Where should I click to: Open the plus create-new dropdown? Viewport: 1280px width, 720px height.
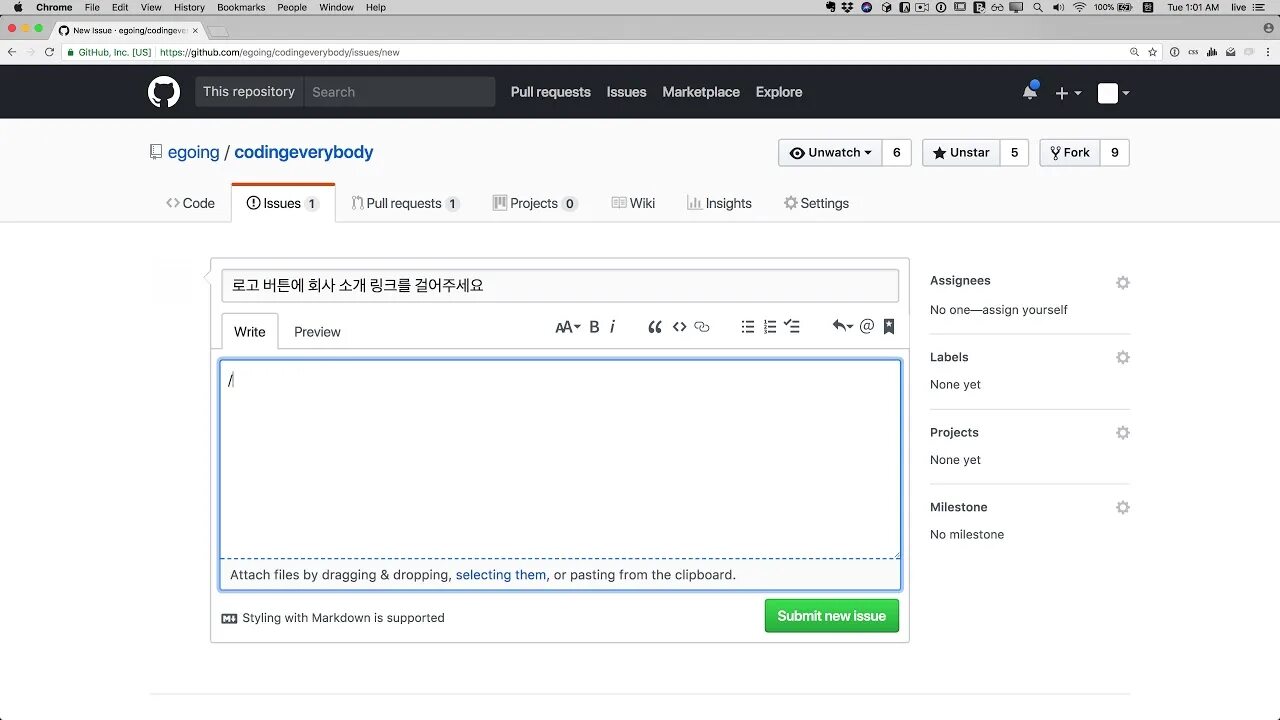click(1068, 93)
